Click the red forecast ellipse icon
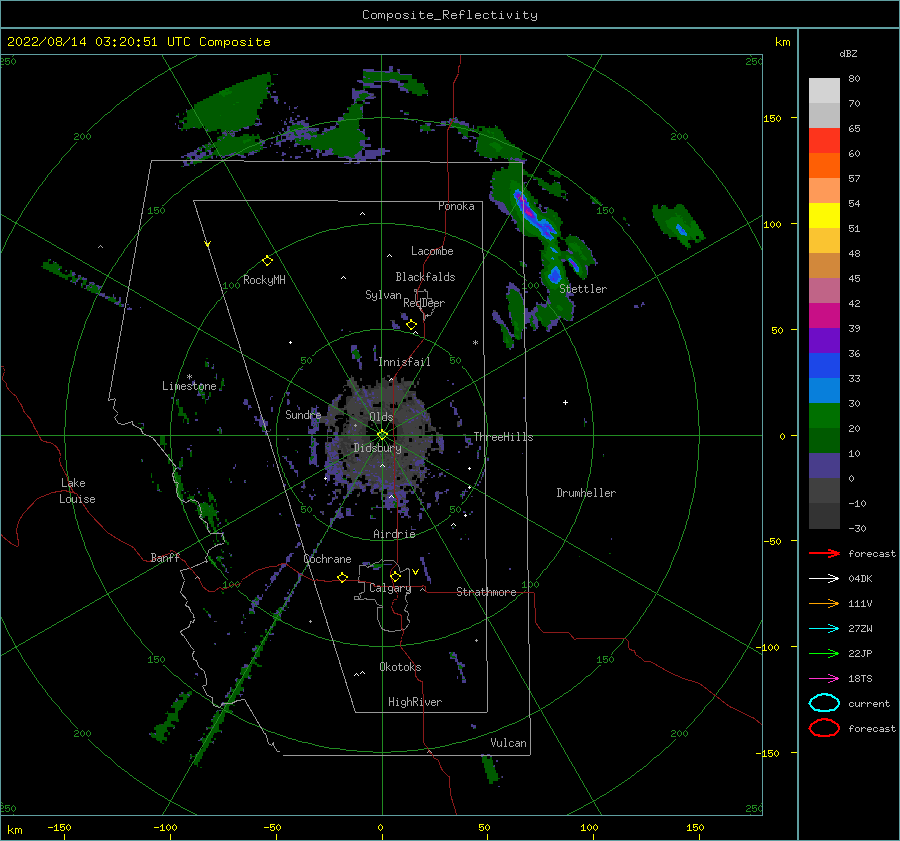The image size is (900, 841). [x=824, y=728]
